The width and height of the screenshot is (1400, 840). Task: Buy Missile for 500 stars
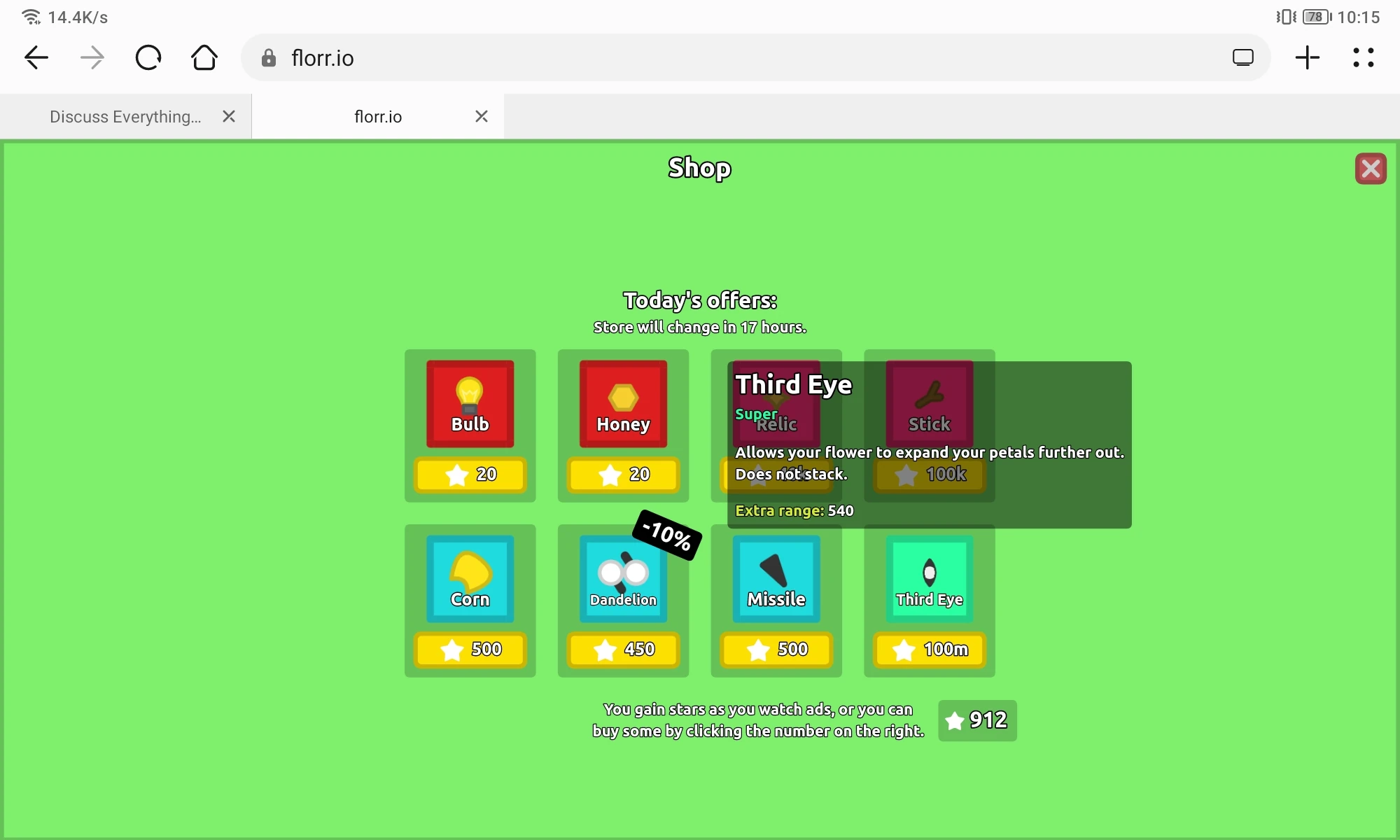(776, 650)
